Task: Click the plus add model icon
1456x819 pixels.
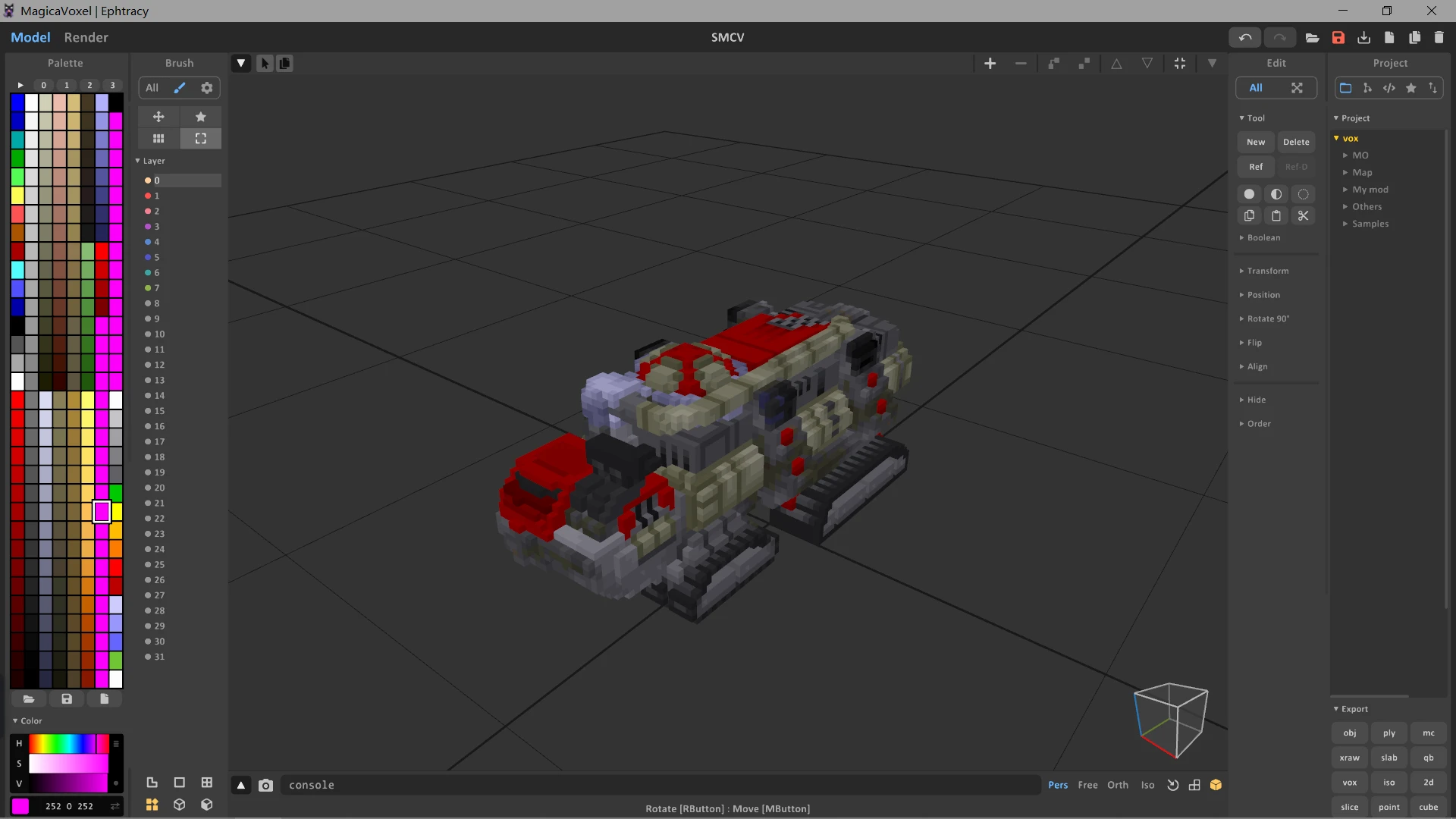Action: click(990, 64)
